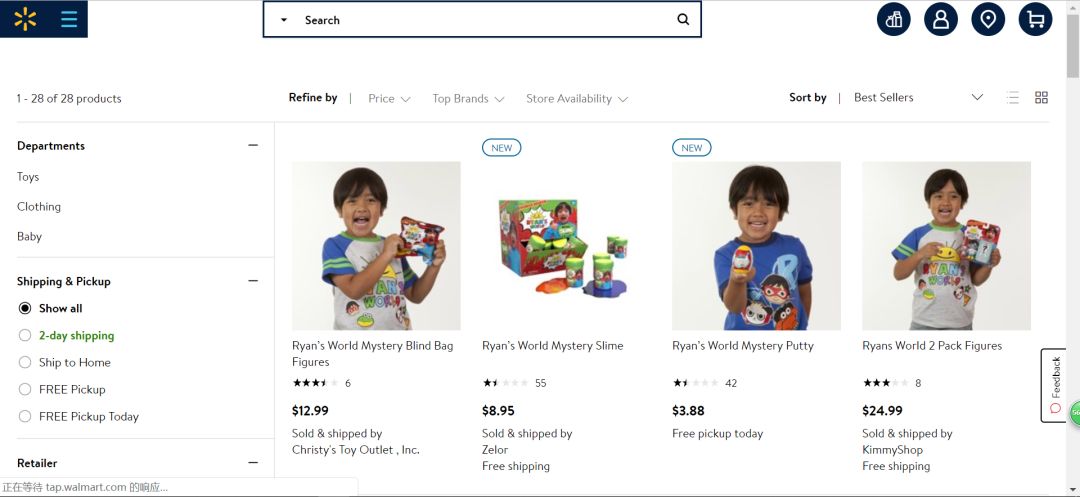Collapse the Departments section
This screenshot has height=497, width=1080.
tap(253, 146)
